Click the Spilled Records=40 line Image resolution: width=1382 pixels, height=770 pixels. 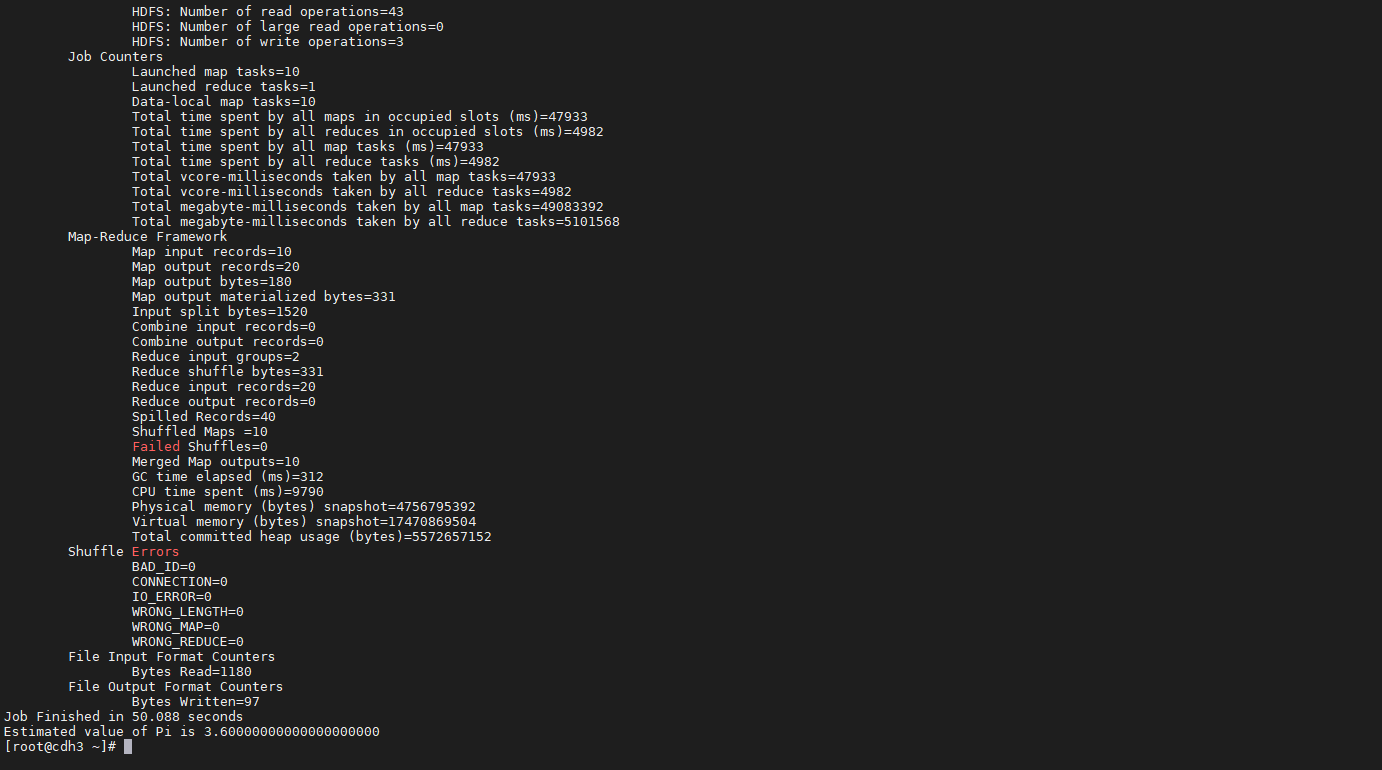coord(204,417)
